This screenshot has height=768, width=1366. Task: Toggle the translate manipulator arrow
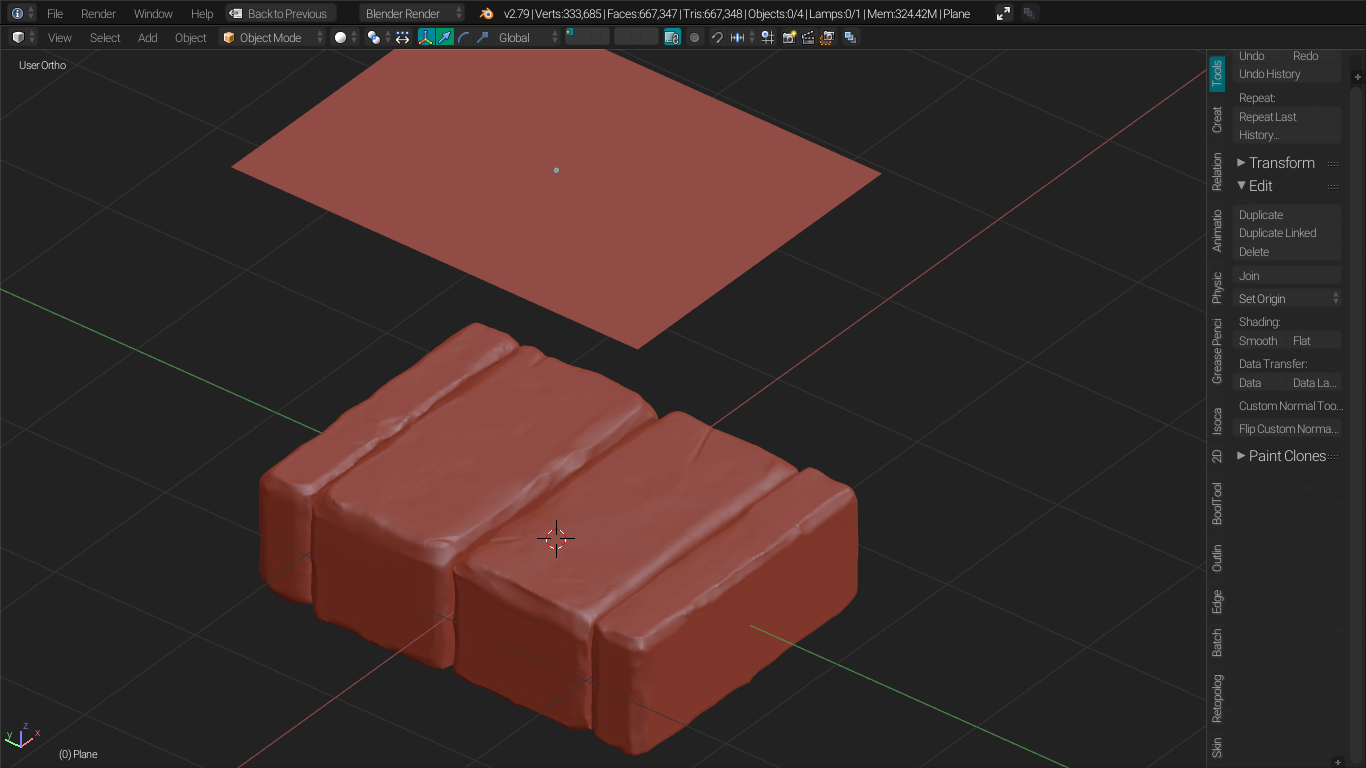click(x=444, y=37)
